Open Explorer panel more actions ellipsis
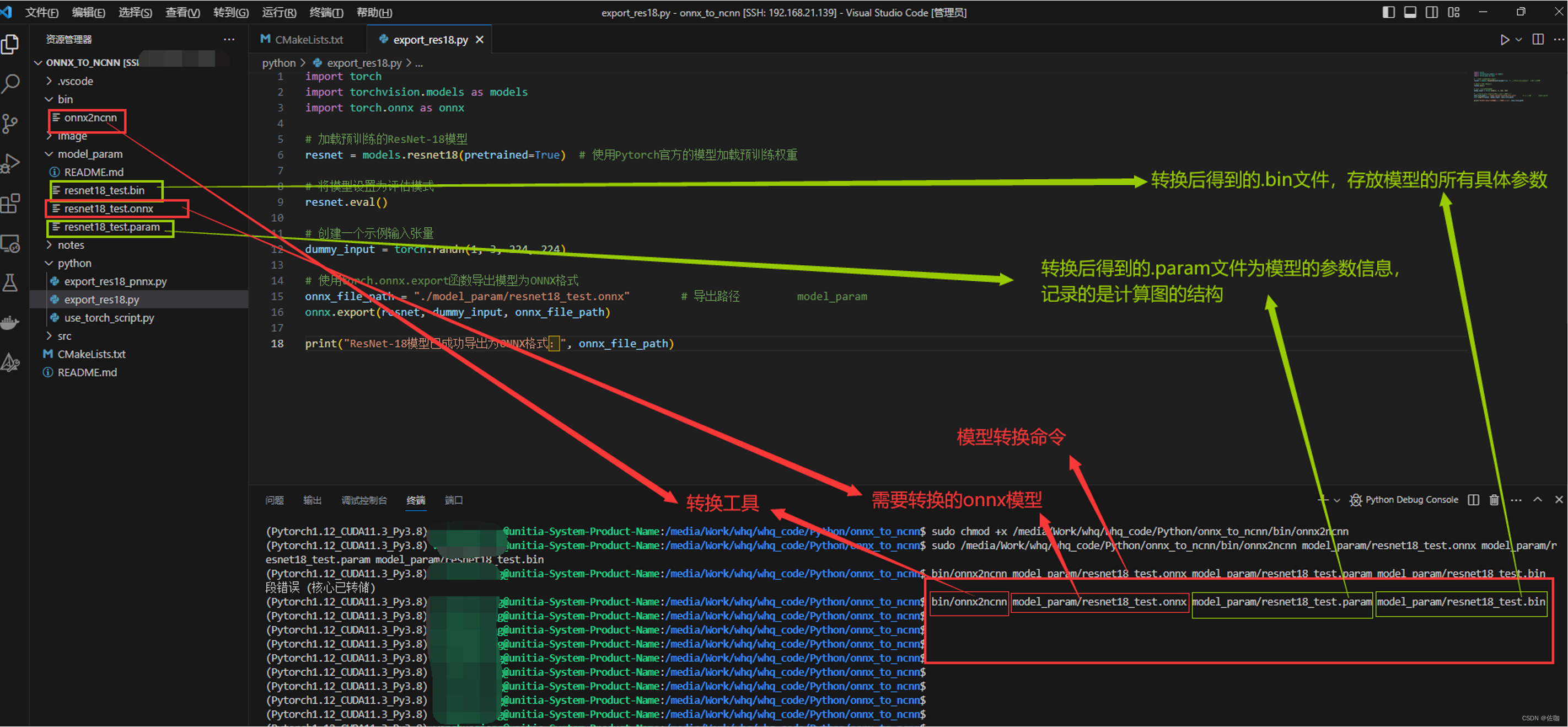 229,40
